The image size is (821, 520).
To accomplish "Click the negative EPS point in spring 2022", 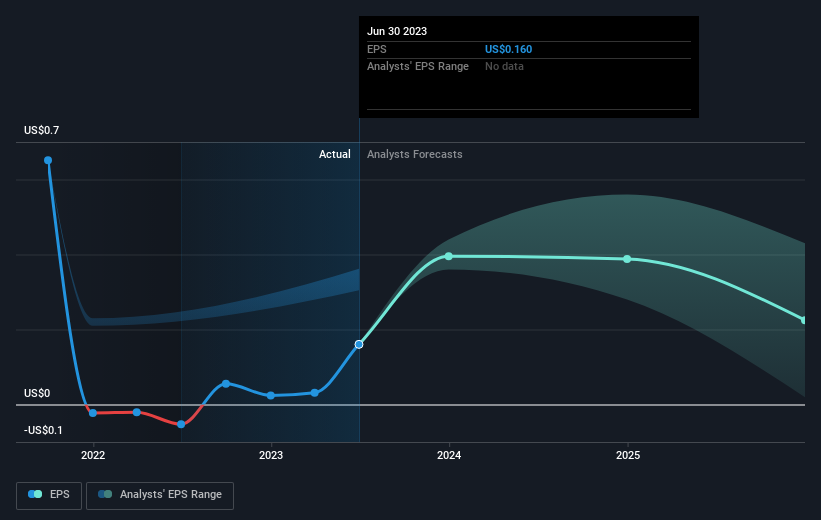I will pos(137,412).
